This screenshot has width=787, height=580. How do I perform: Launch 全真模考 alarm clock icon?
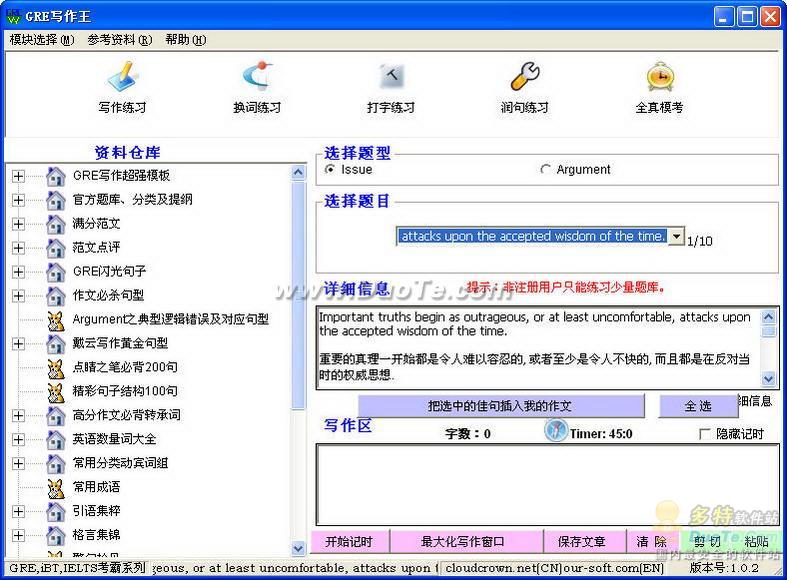[660, 77]
